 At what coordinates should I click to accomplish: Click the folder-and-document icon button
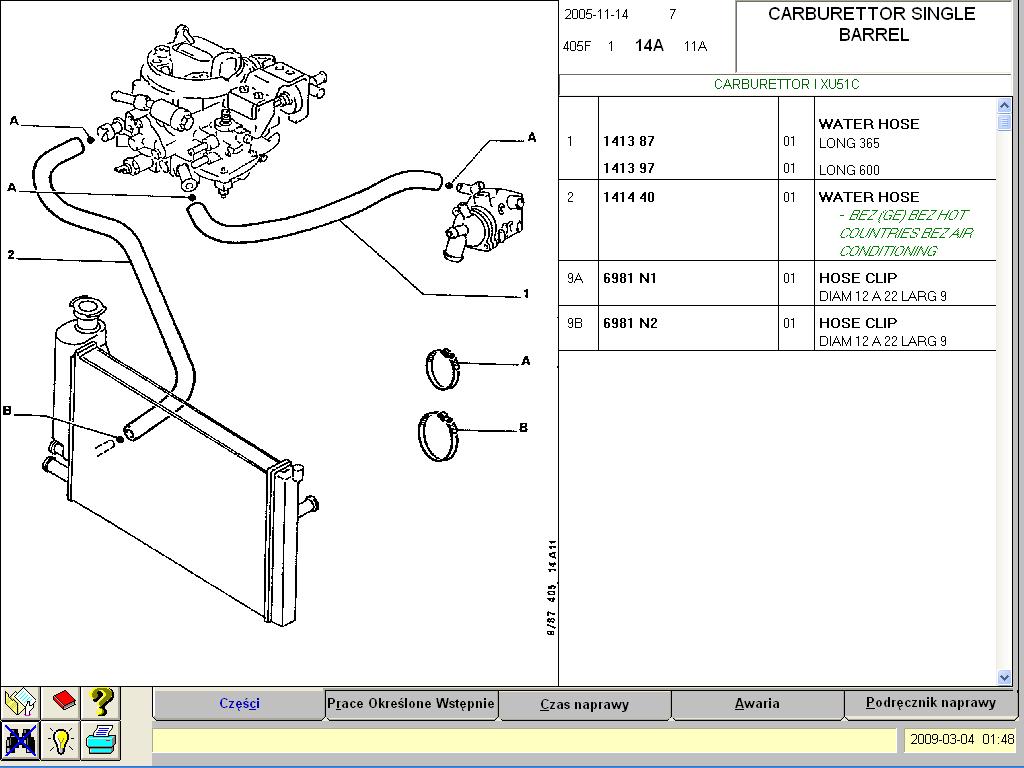point(20,702)
